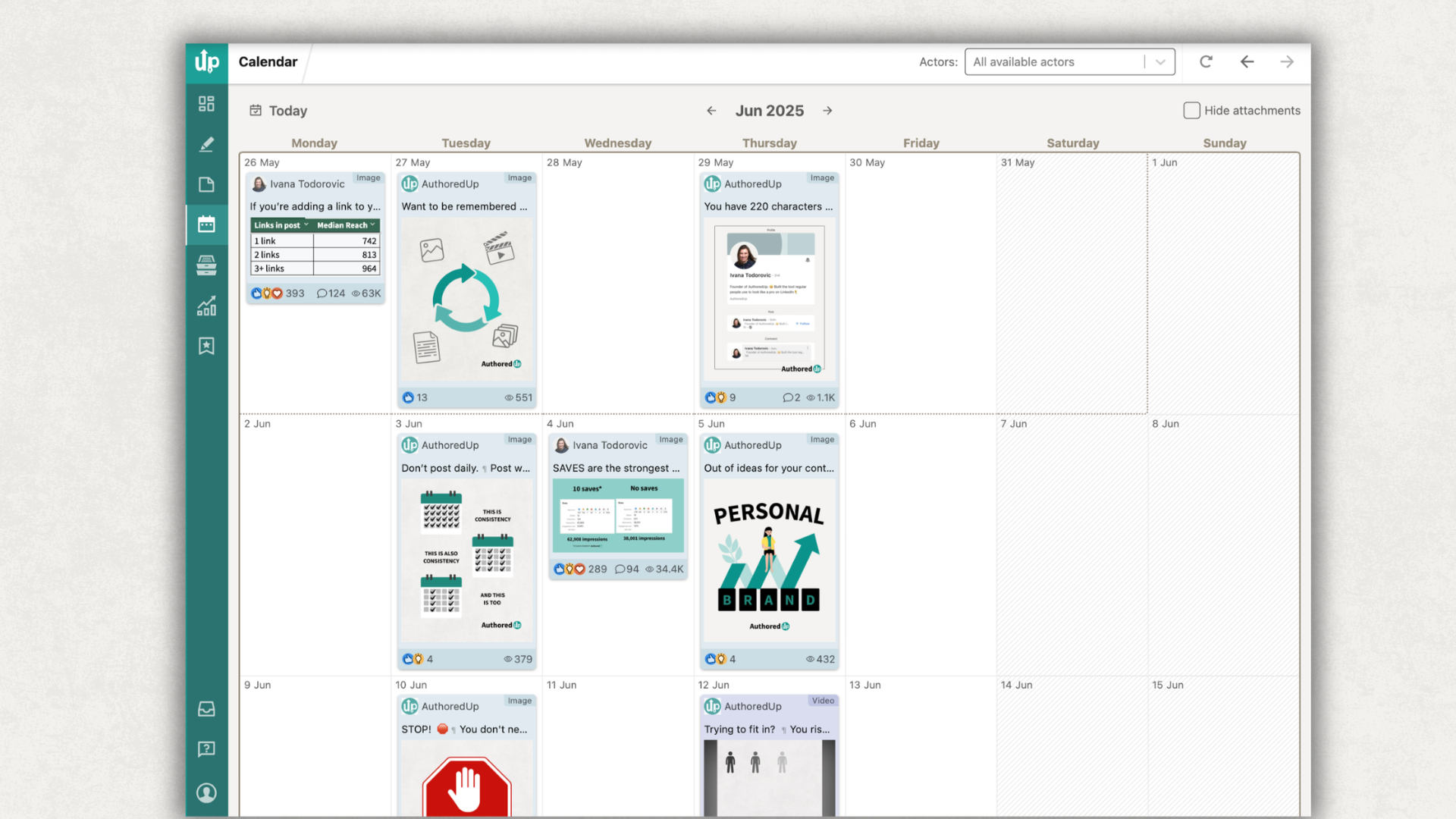Open the user profile icon in sidebar
The height and width of the screenshot is (819, 1456).
coord(206,792)
